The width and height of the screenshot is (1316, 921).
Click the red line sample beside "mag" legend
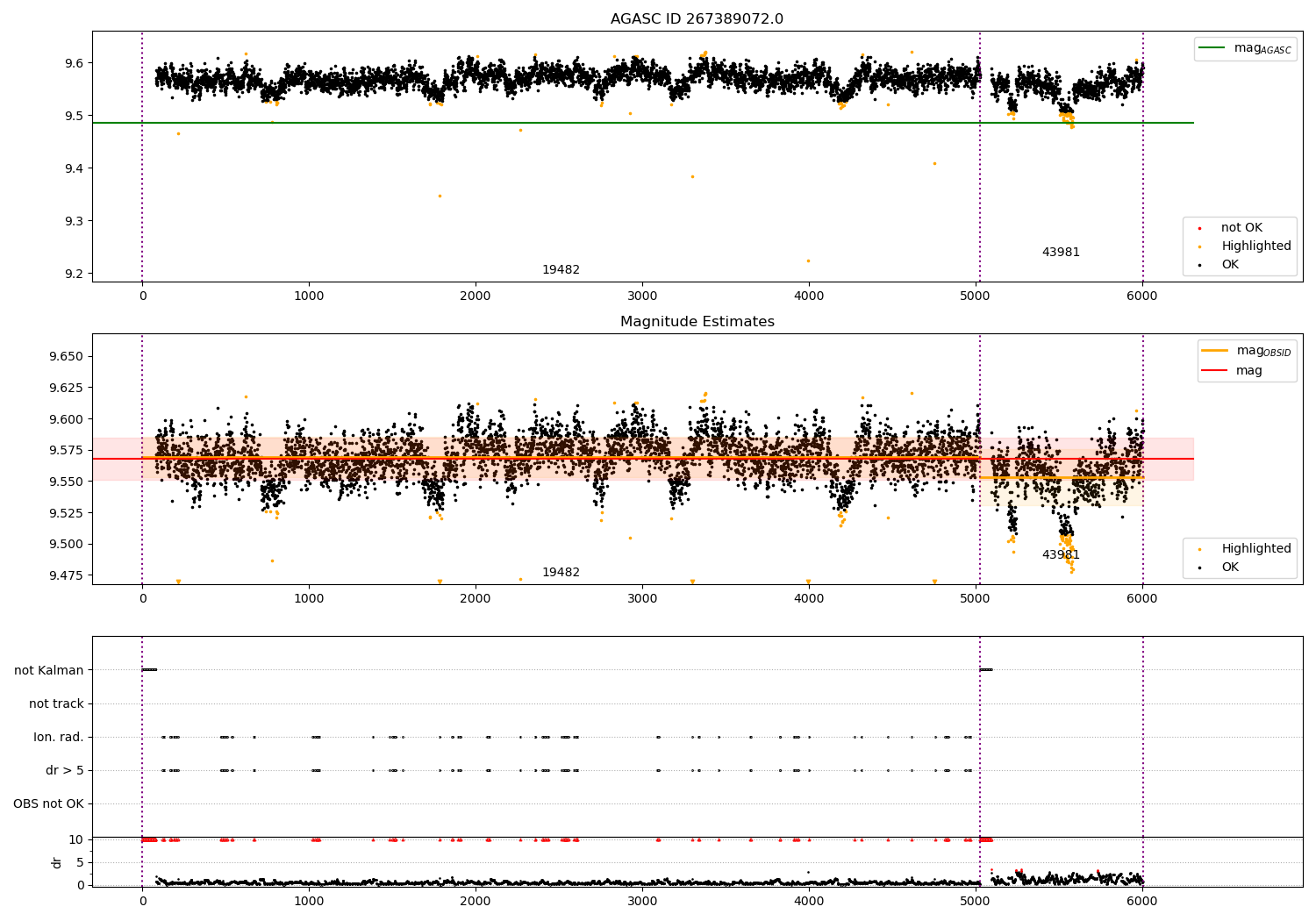[1214, 370]
